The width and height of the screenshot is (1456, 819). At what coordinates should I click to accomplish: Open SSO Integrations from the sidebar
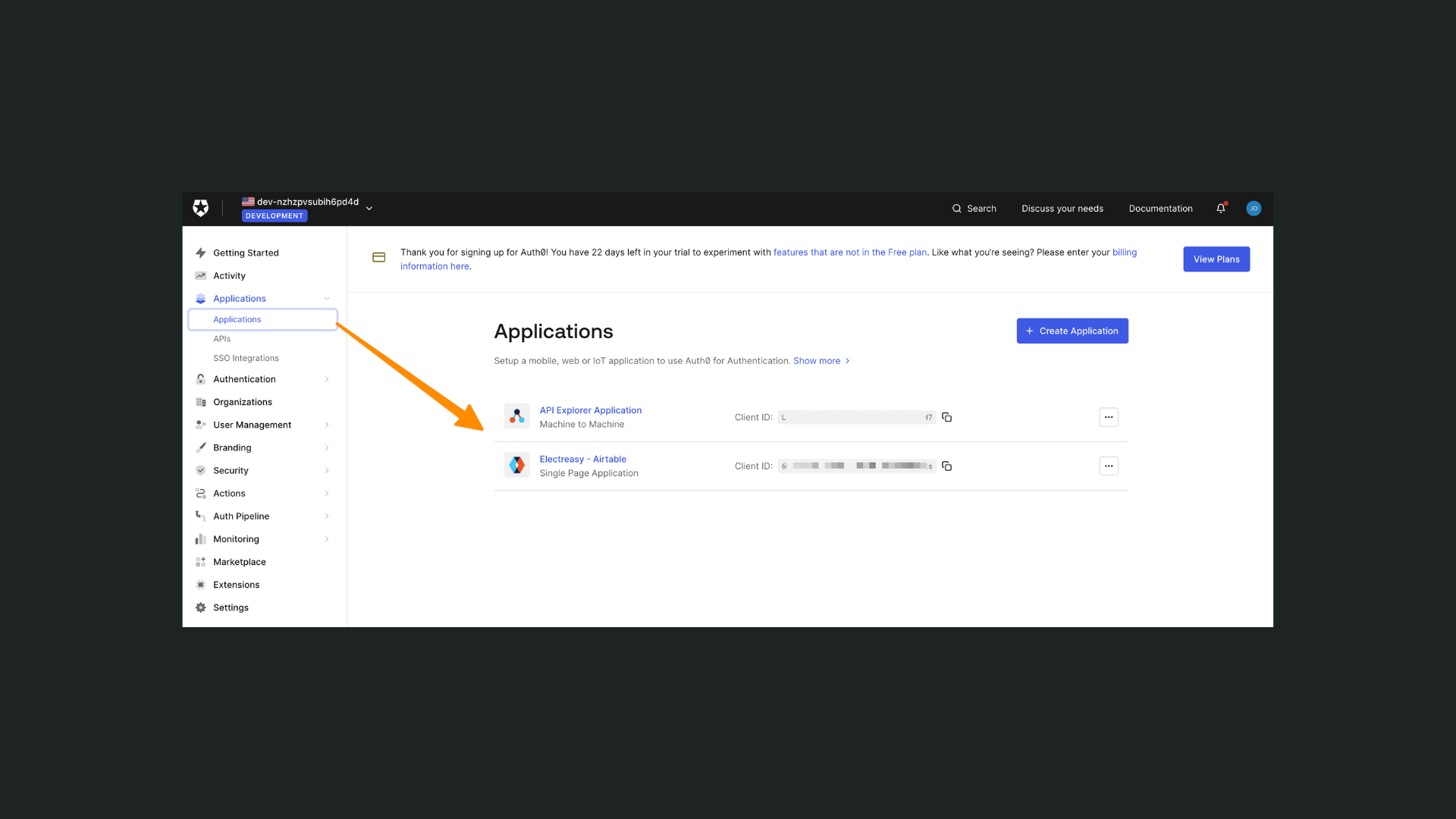click(246, 357)
